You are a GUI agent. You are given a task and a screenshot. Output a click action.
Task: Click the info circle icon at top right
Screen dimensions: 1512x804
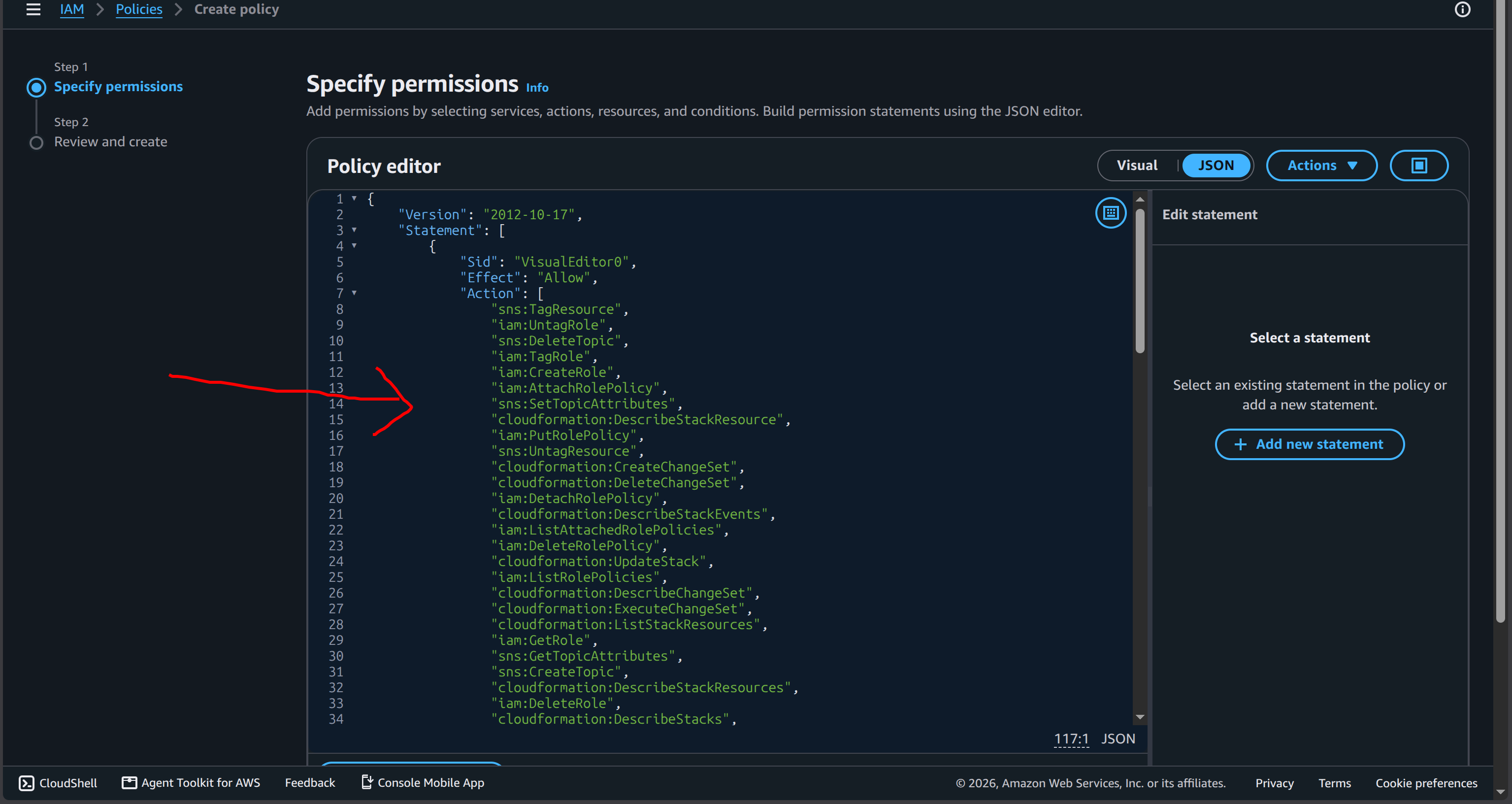pos(1462,9)
